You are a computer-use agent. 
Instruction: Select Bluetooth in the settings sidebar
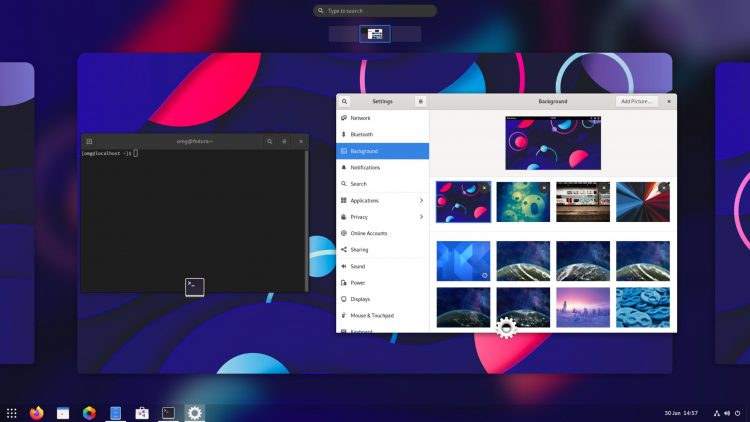click(x=382, y=134)
